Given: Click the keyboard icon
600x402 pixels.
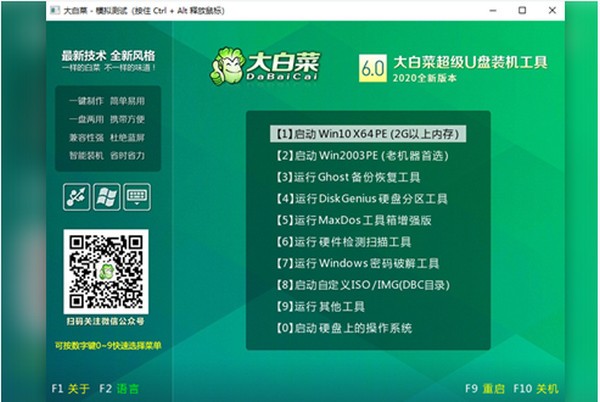Looking at the screenshot, I should tap(137, 197).
